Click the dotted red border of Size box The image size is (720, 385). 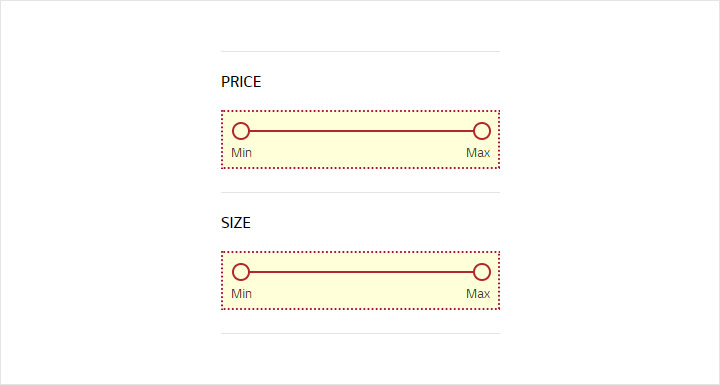pyautogui.click(x=360, y=252)
